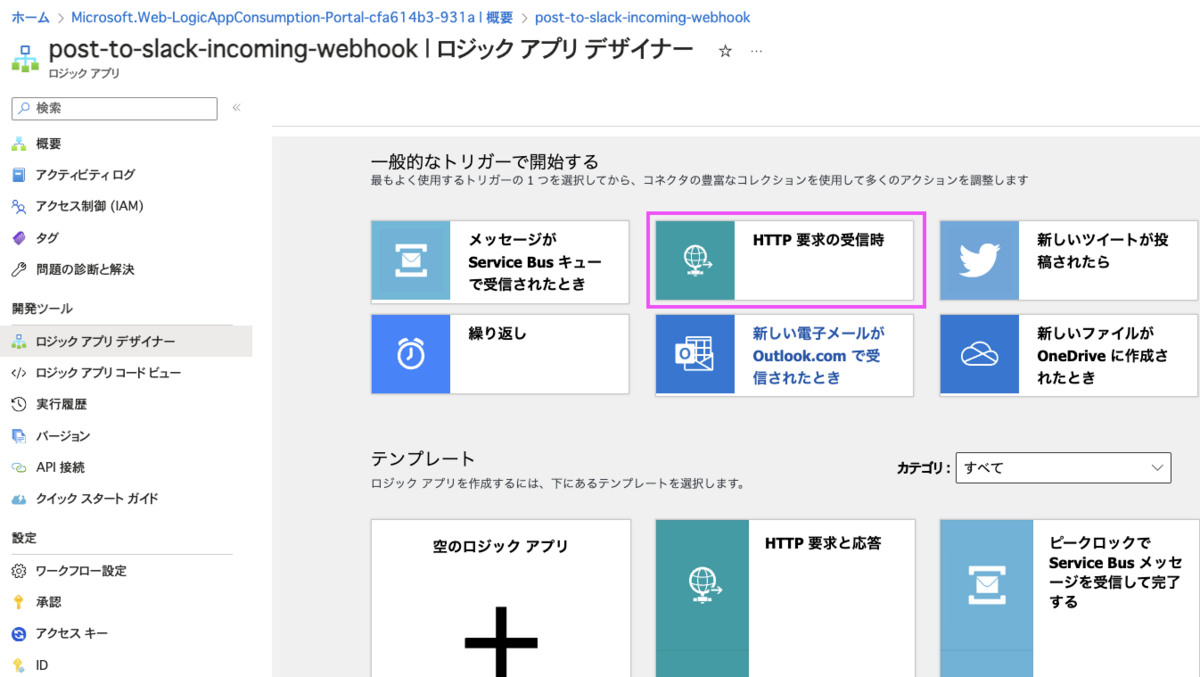Click the アクティビティ ログ icon

pos(19,175)
